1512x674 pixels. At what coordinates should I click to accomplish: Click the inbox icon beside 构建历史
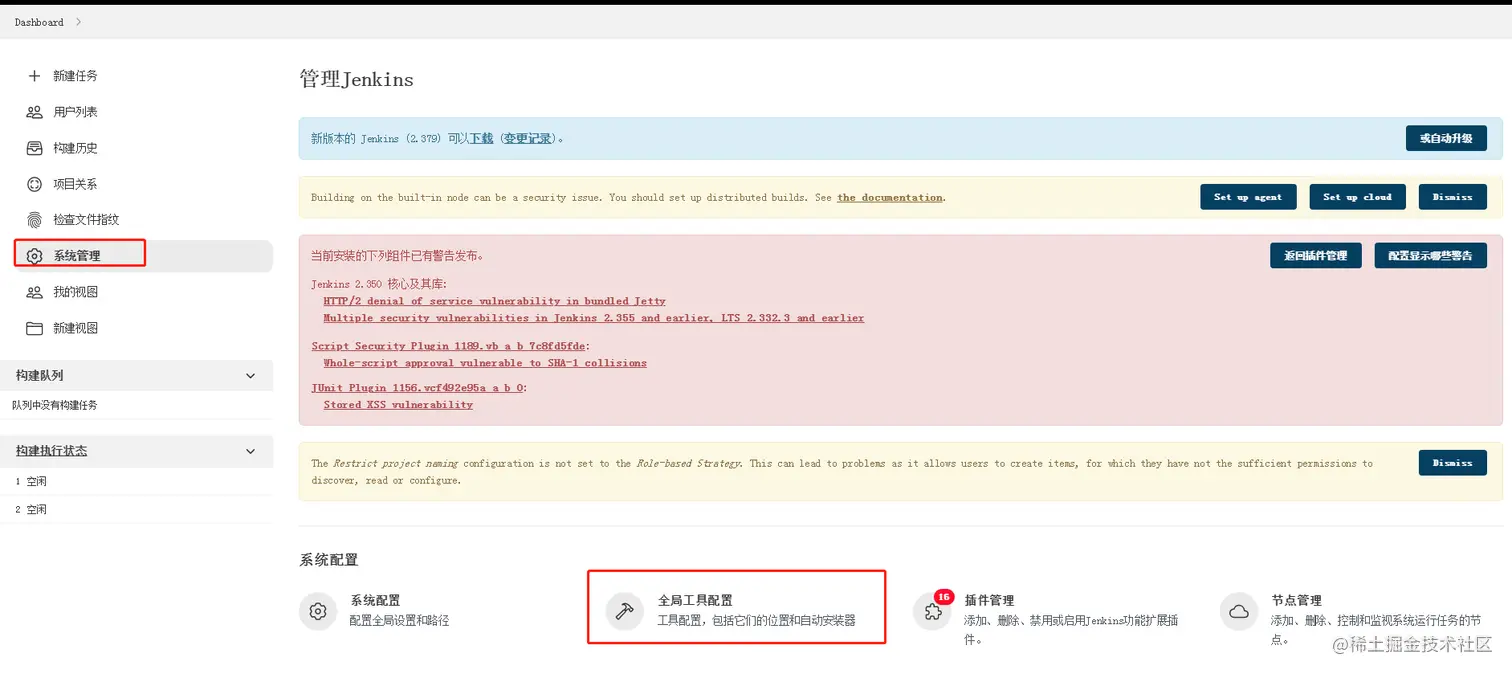(x=34, y=148)
